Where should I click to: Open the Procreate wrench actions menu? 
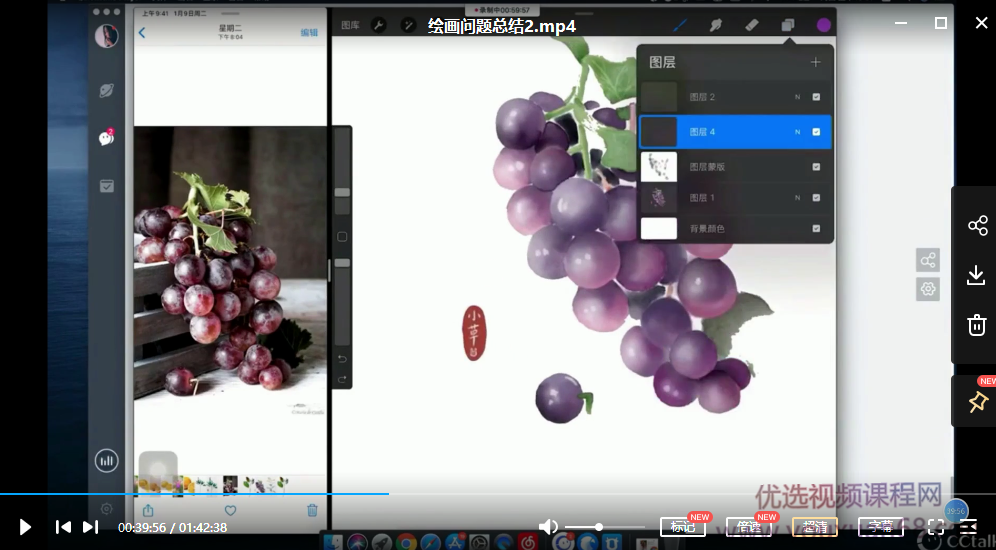[379, 25]
